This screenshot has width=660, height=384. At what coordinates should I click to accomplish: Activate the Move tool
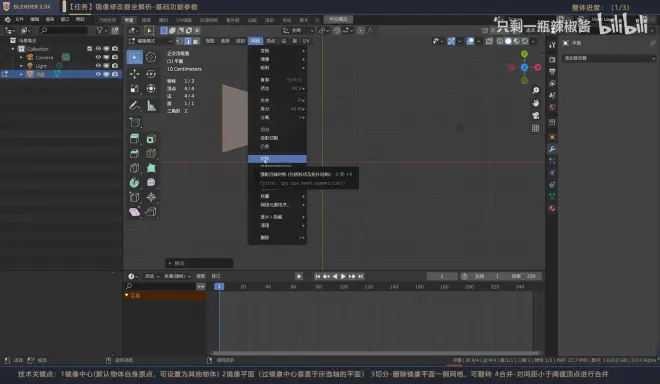click(134, 74)
